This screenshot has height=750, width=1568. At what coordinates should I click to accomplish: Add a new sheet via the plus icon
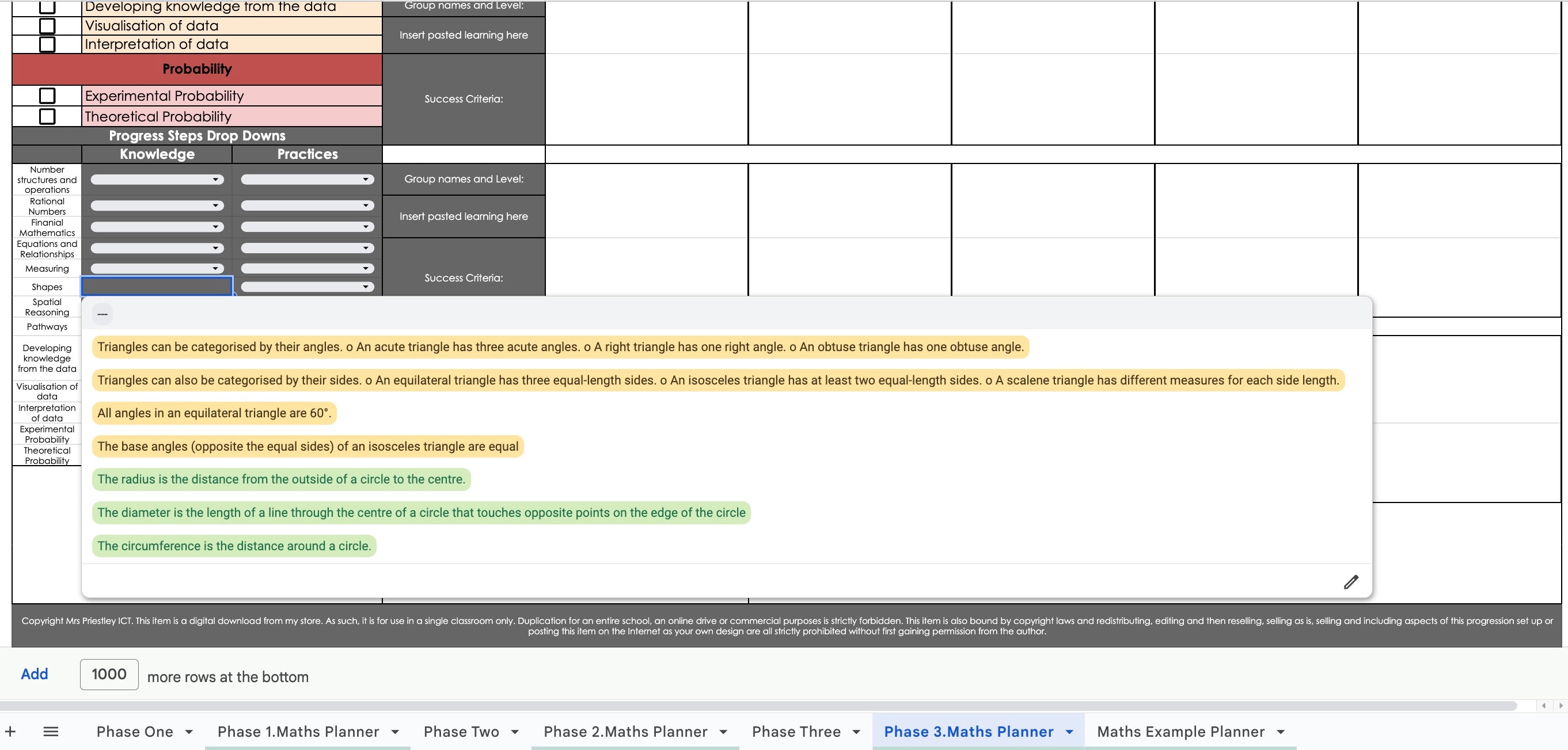[10, 731]
